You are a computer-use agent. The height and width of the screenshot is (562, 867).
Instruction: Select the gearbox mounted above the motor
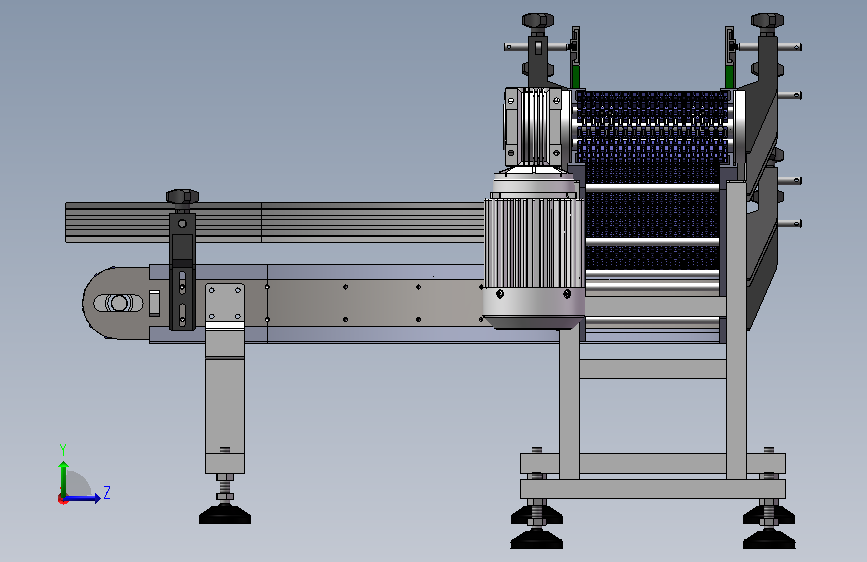pos(534,127)
